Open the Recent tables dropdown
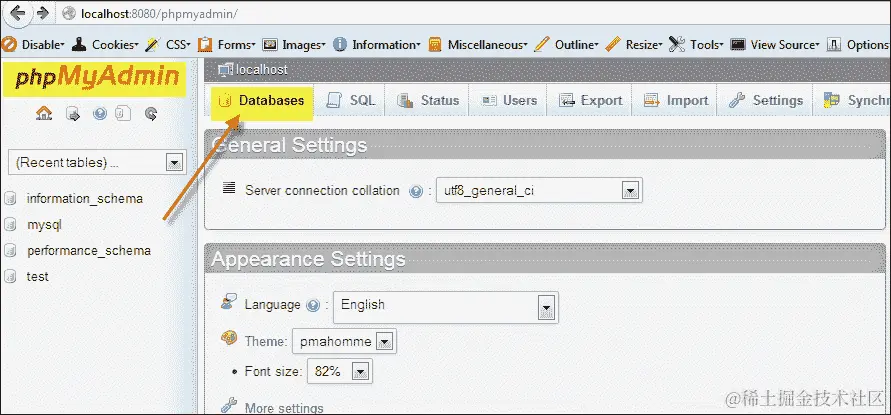Image resolution: width=891 pixels, height=415 pixels. coord(97,163)
